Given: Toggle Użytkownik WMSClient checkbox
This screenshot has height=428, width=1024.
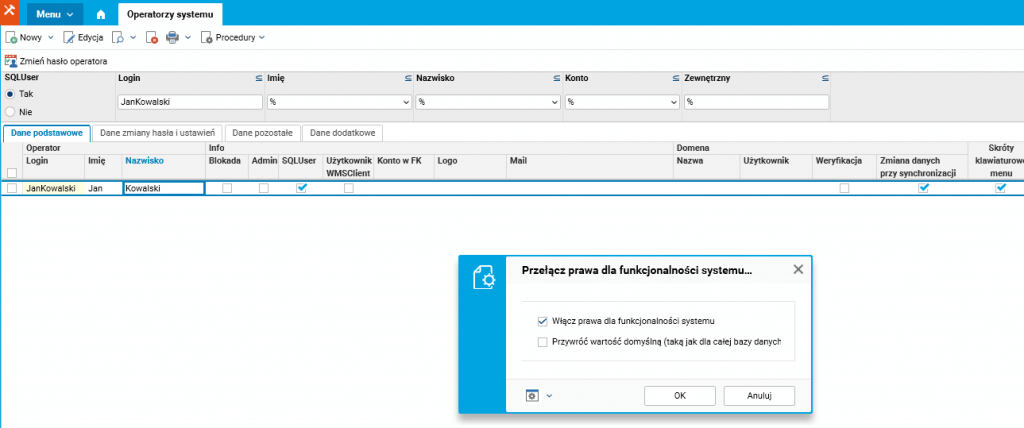Looking at the screenshot, I should click(x=349, y=188).
